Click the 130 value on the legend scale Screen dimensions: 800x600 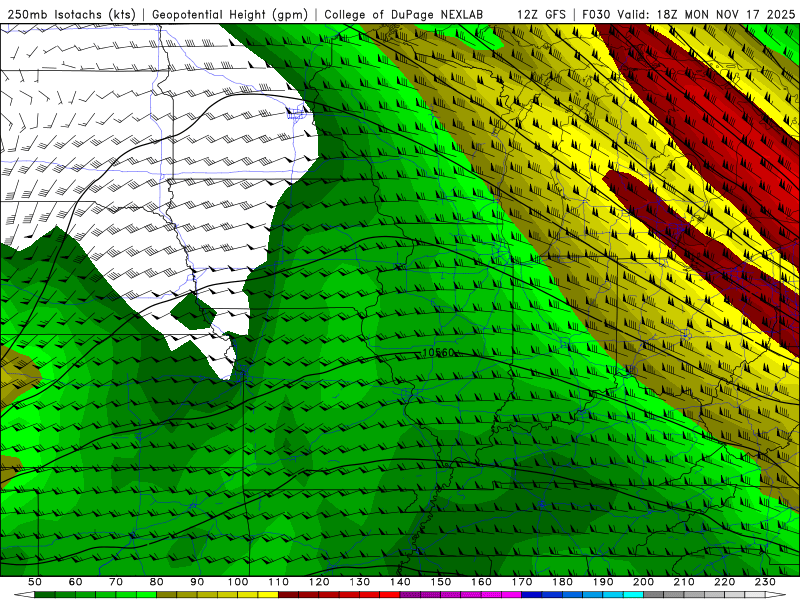(360, 582)
